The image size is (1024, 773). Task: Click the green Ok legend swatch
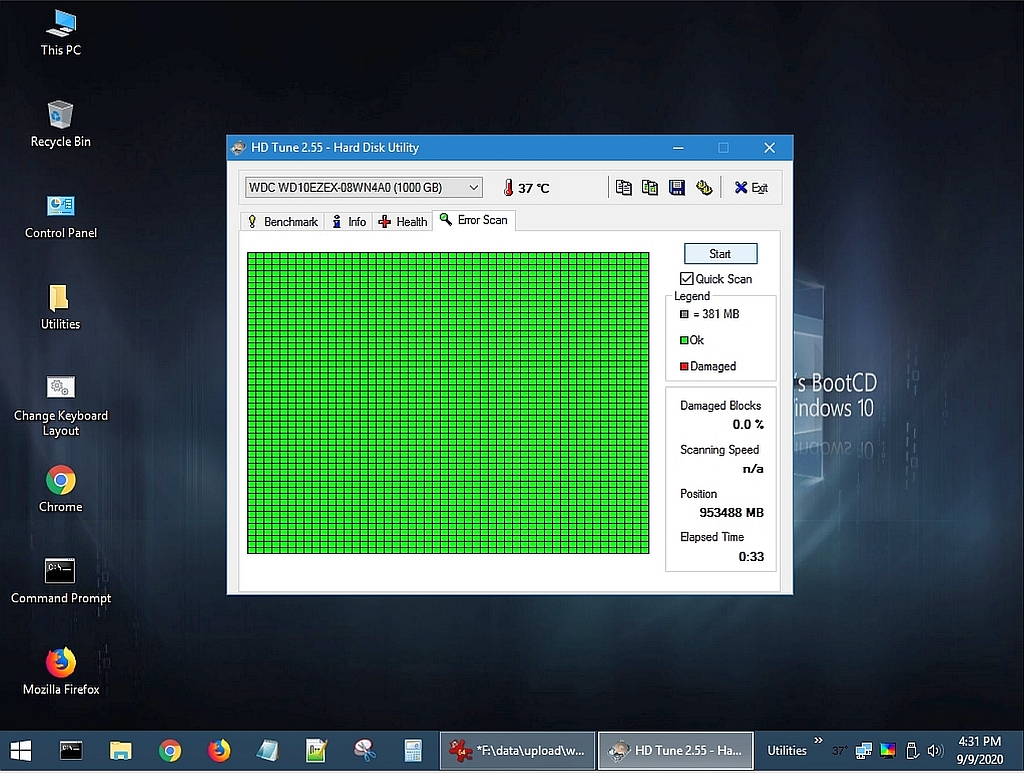coord(684,340)
